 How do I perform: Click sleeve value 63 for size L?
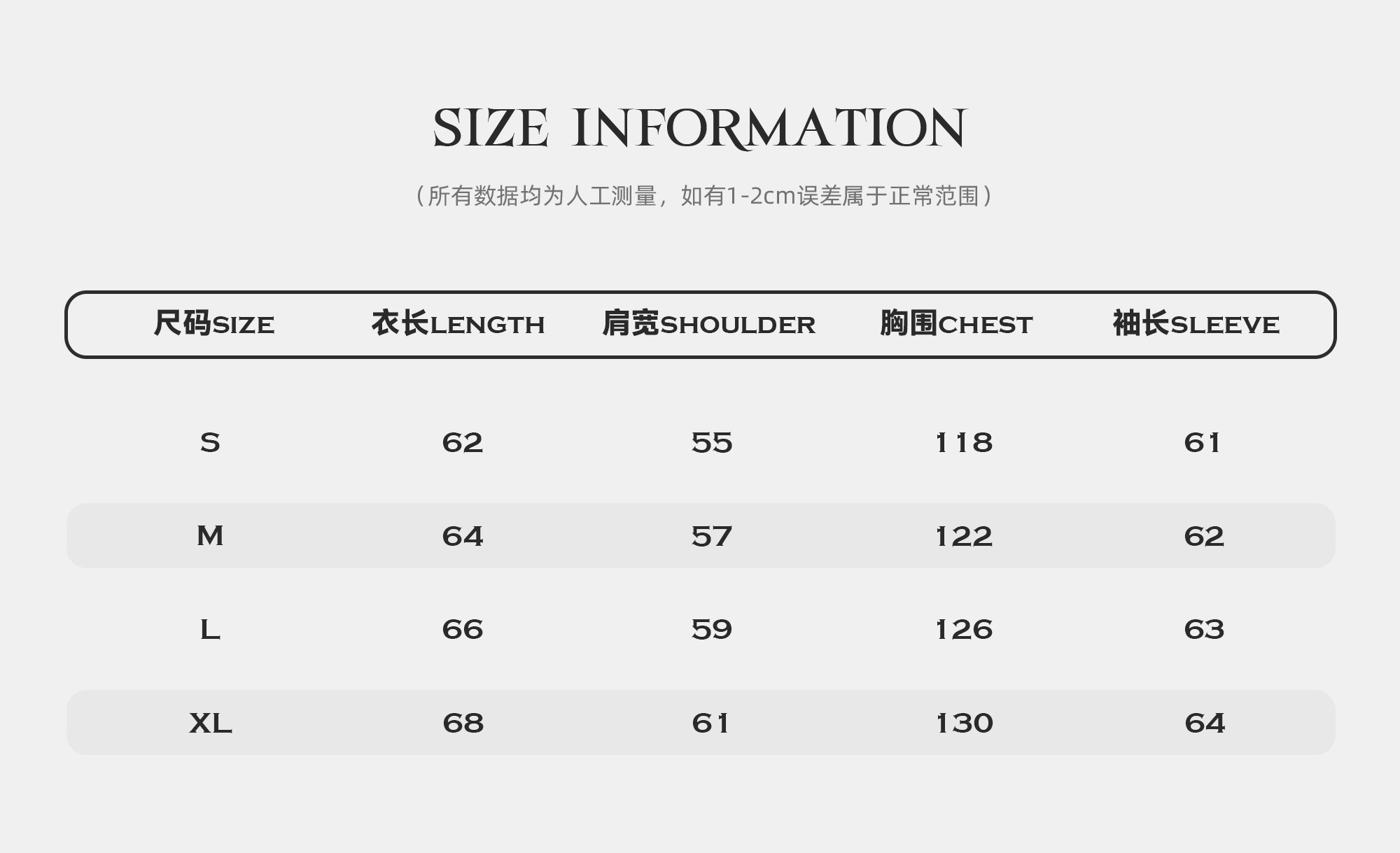pyautogui.click(x=1204, y=630)
